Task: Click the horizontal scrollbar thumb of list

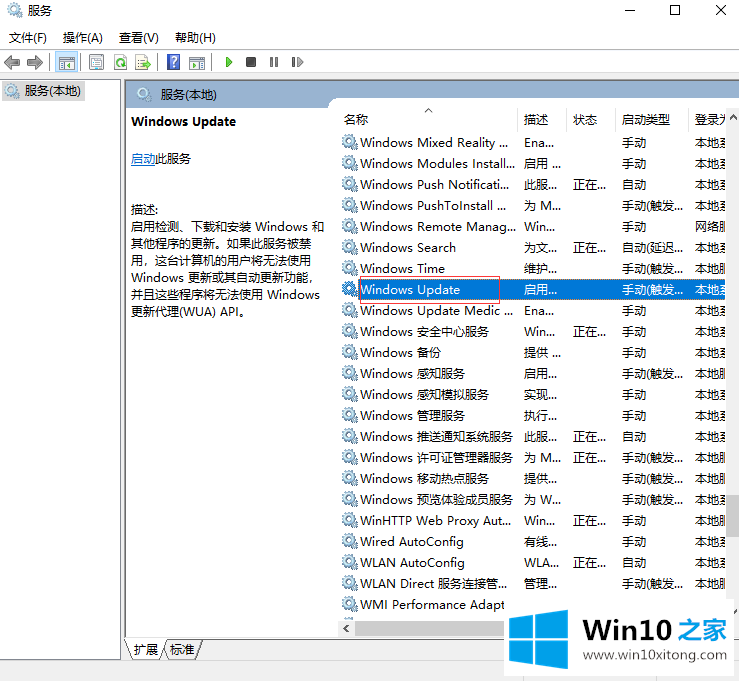Action: 430,628
